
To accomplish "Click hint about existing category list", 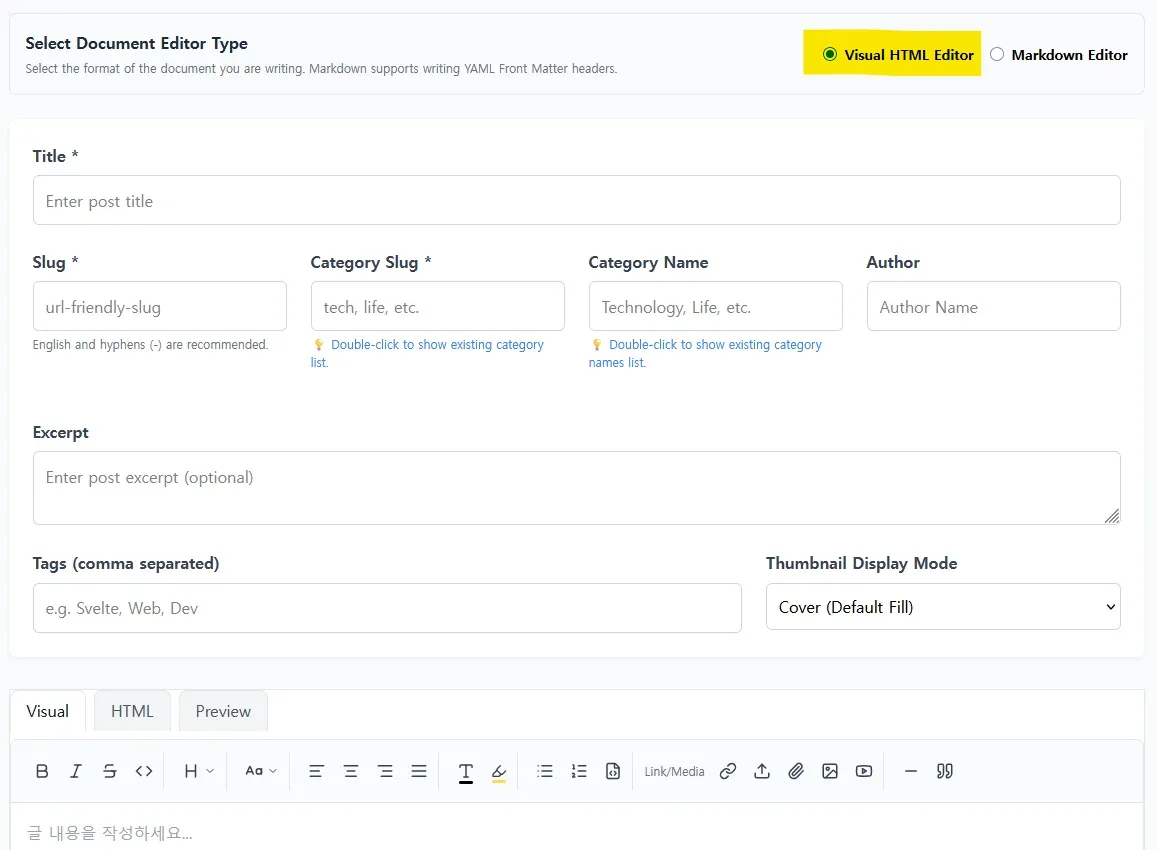I will [427, 353].
